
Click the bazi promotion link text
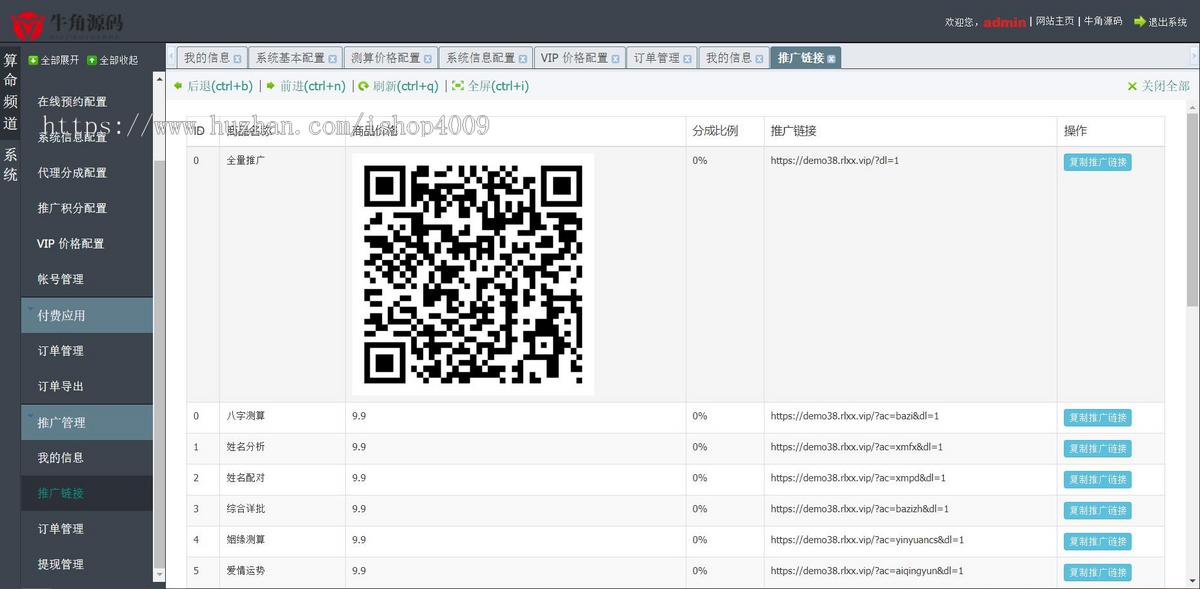[x=855, y=416]
